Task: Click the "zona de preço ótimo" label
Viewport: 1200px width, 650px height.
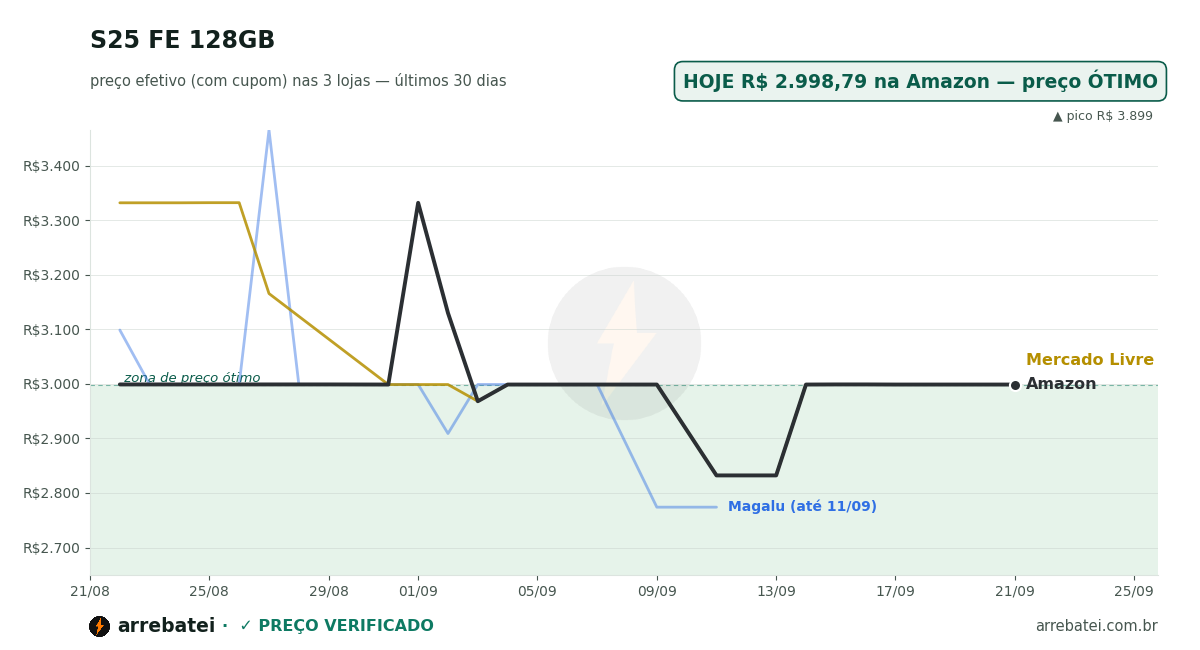Action: (192, 378)
